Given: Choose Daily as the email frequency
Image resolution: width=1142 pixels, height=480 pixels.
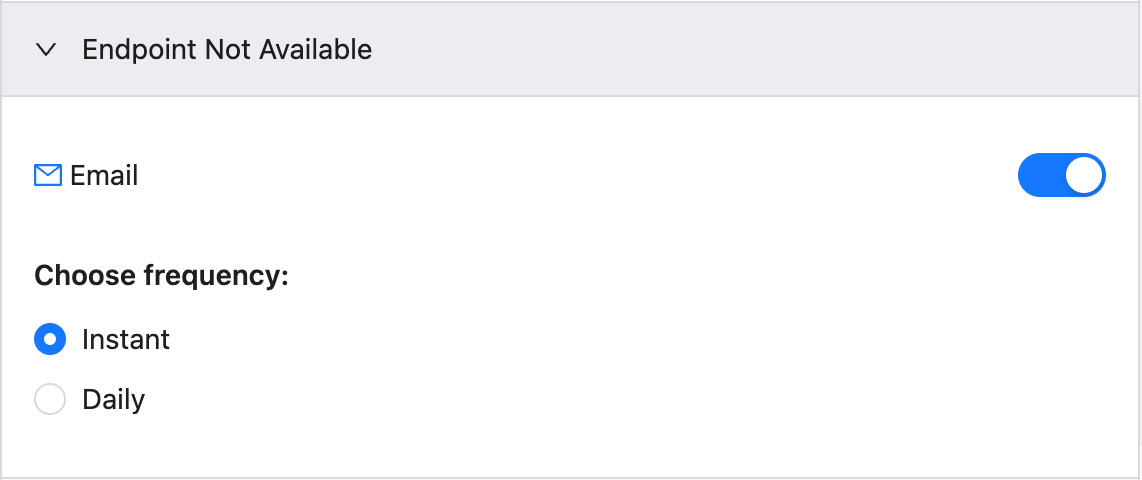Looking at the screenshot, I should click(50, 399).
